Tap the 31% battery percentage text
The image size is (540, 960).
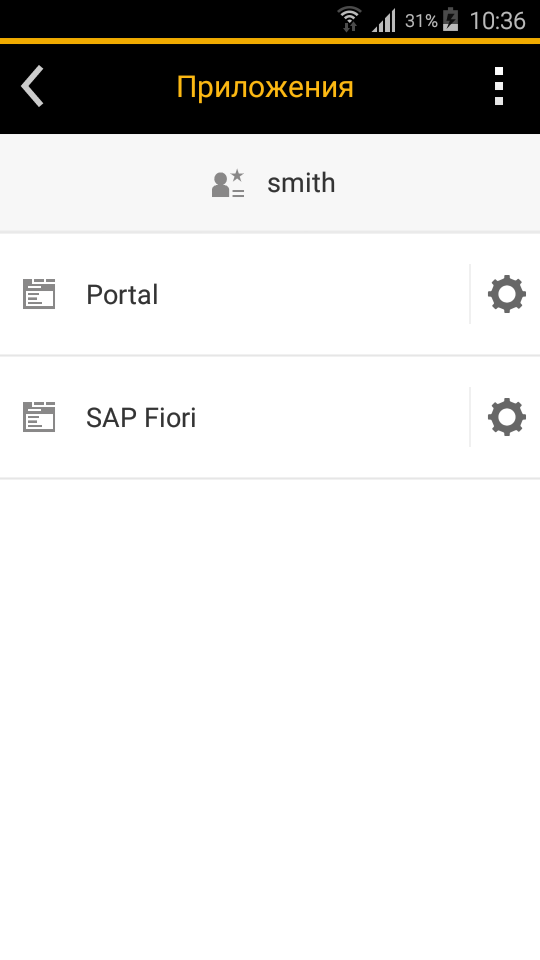point(421,21)
